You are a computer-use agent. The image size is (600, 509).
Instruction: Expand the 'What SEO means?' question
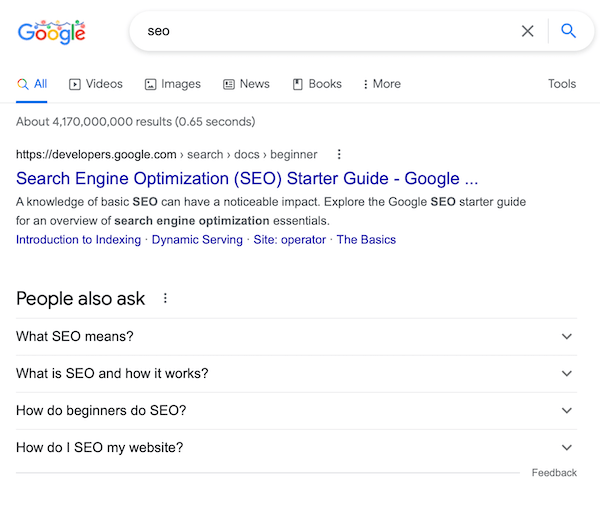click(x=296, y=336)
